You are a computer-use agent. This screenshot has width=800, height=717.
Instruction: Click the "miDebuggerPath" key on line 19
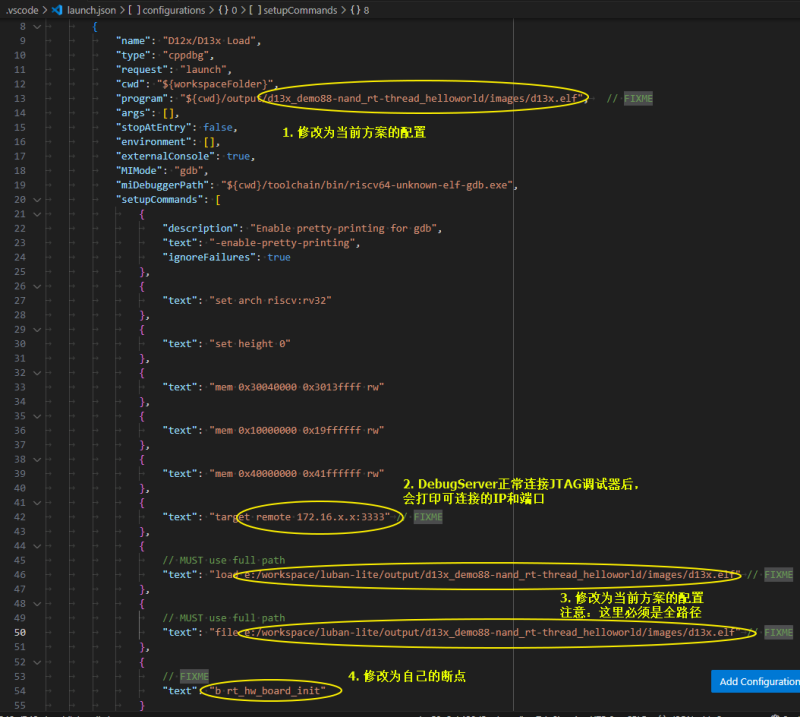163,185
